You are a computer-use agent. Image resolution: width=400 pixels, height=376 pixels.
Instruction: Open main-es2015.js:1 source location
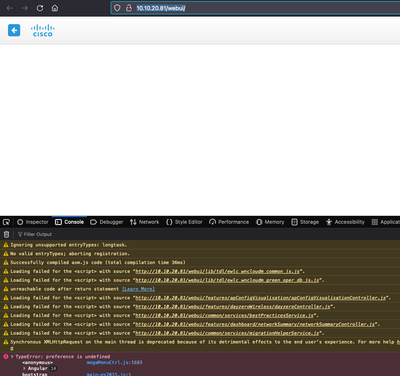[x=109, y=374]
